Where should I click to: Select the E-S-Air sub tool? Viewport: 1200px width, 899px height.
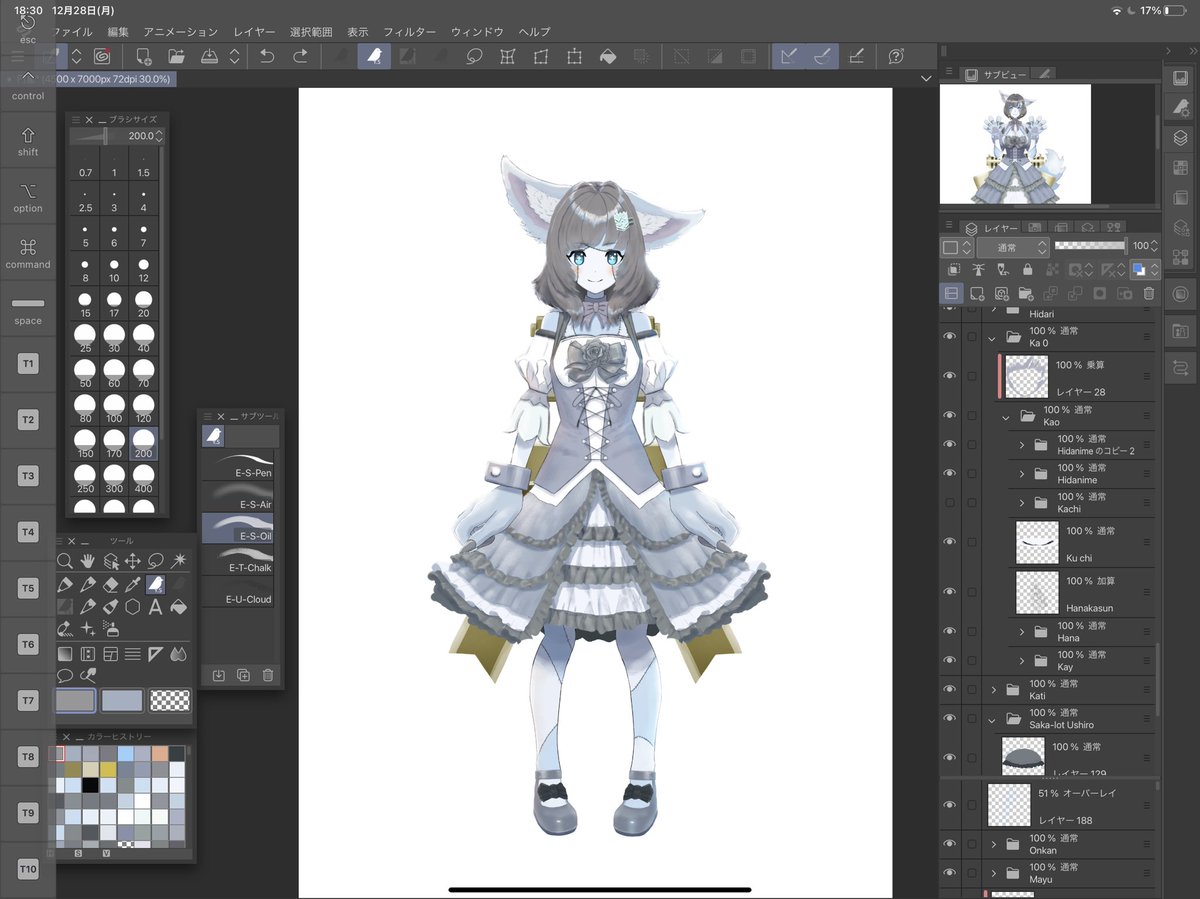(x=238, y=497)
